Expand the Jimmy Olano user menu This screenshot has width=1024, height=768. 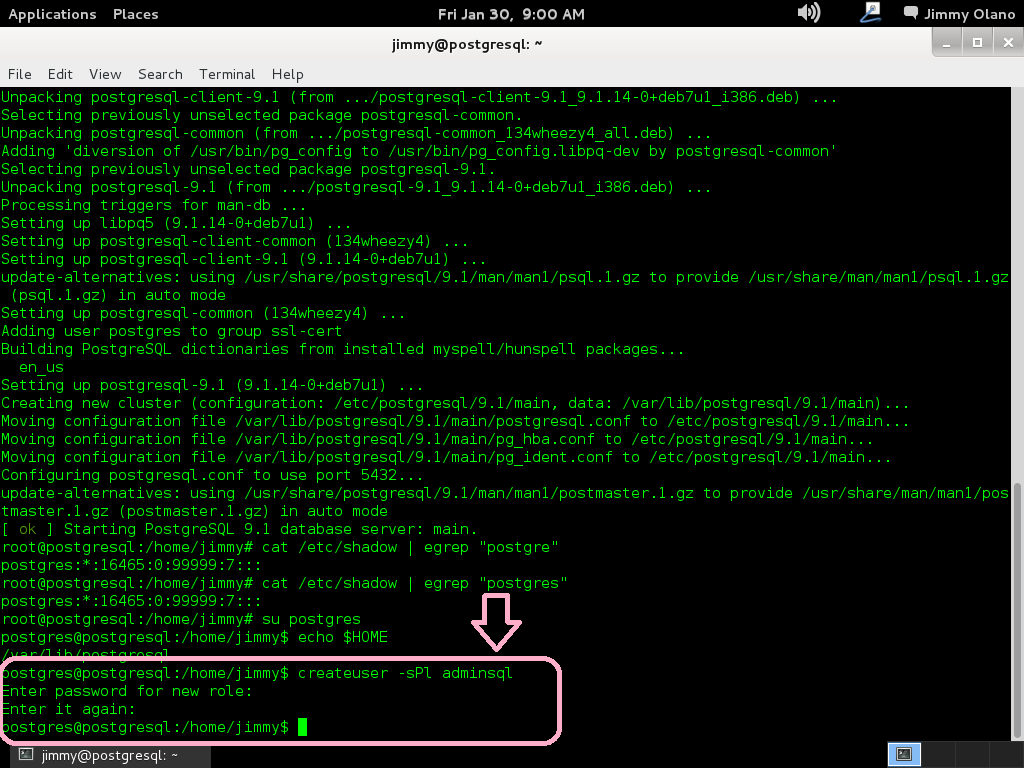[x=958, y=14]
